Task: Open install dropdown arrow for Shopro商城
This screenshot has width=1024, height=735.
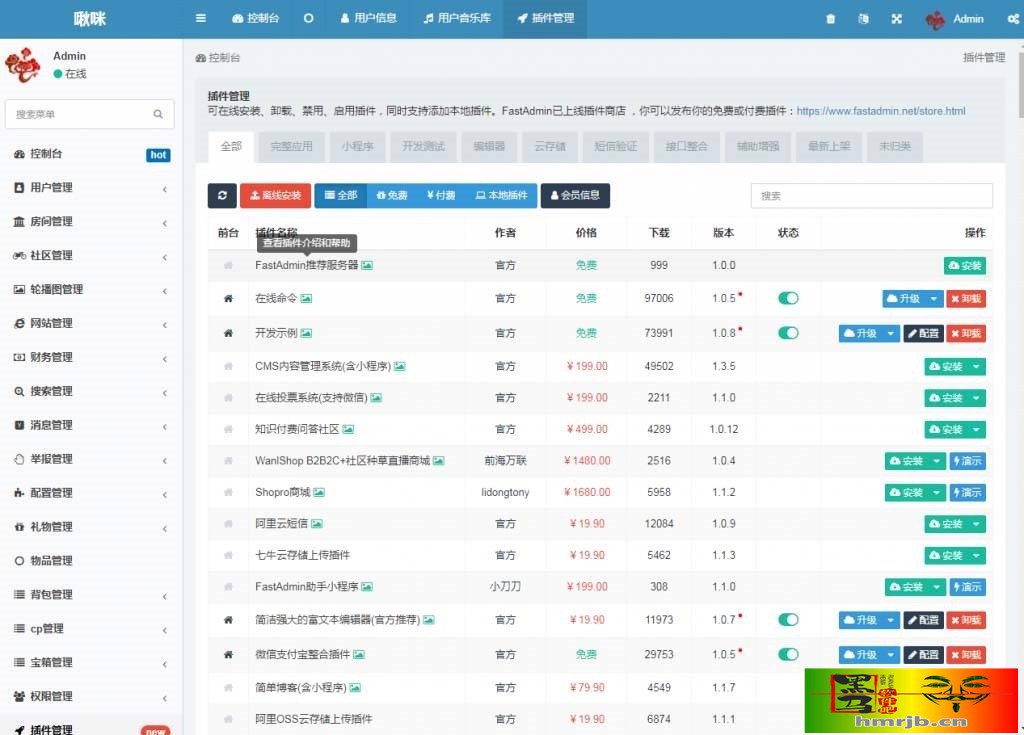Action: [x=936, y=493]
